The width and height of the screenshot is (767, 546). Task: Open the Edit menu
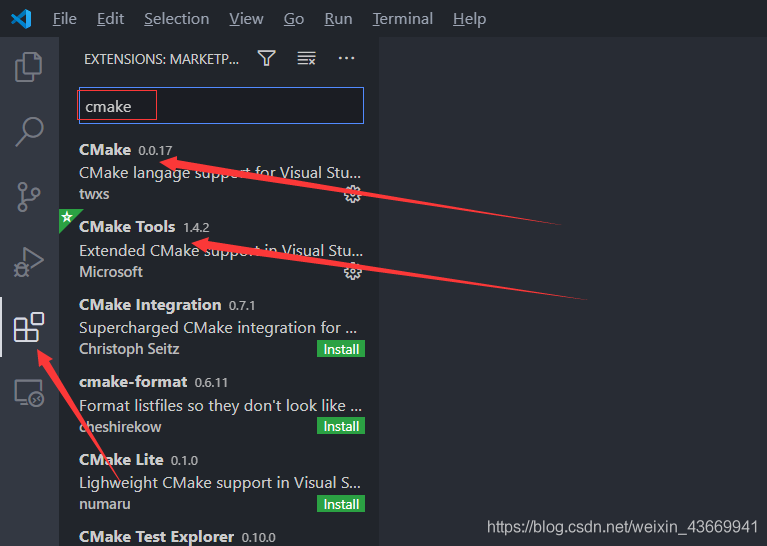click(111, 19)
